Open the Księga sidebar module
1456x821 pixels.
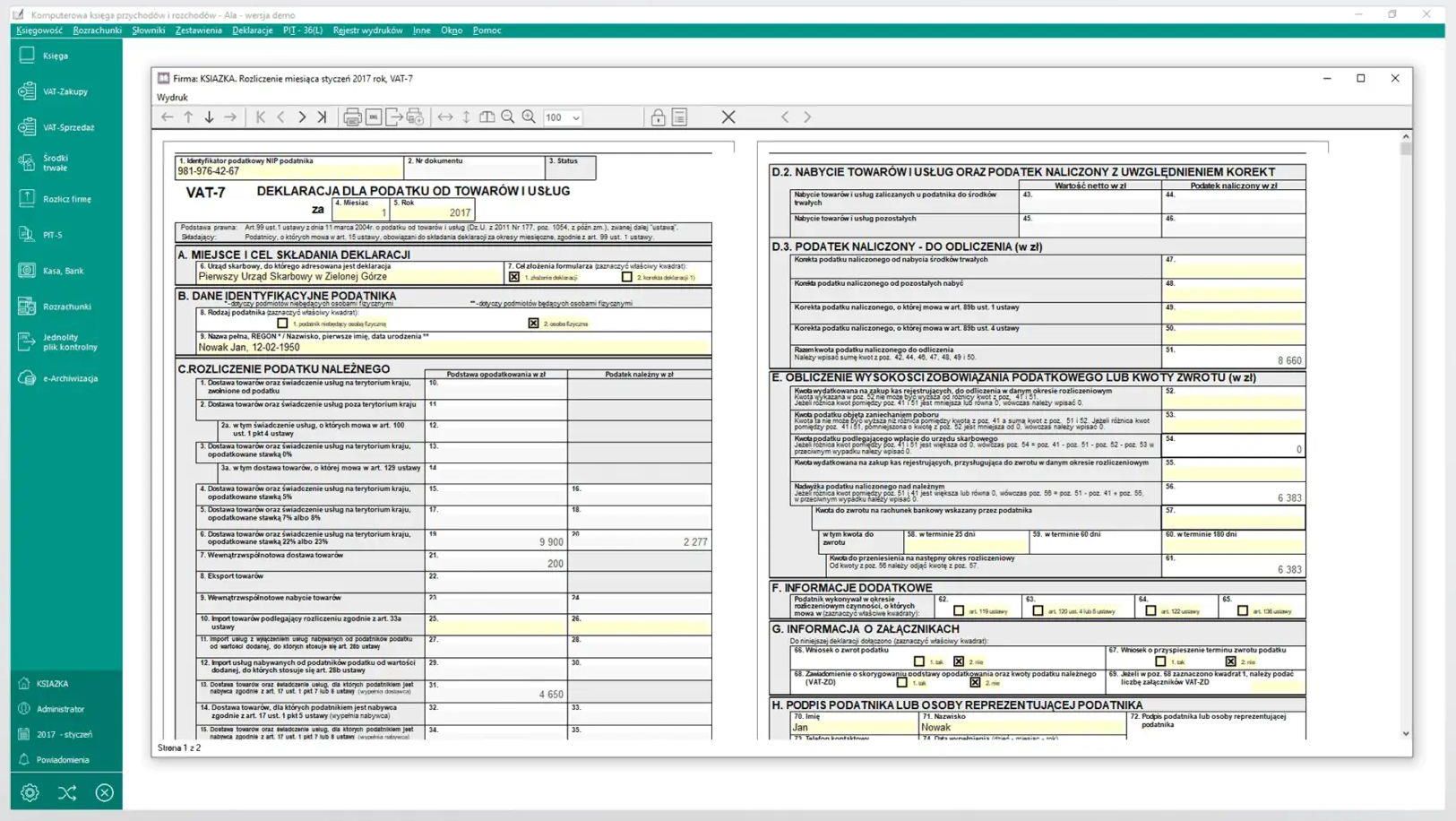pos(56,56)
